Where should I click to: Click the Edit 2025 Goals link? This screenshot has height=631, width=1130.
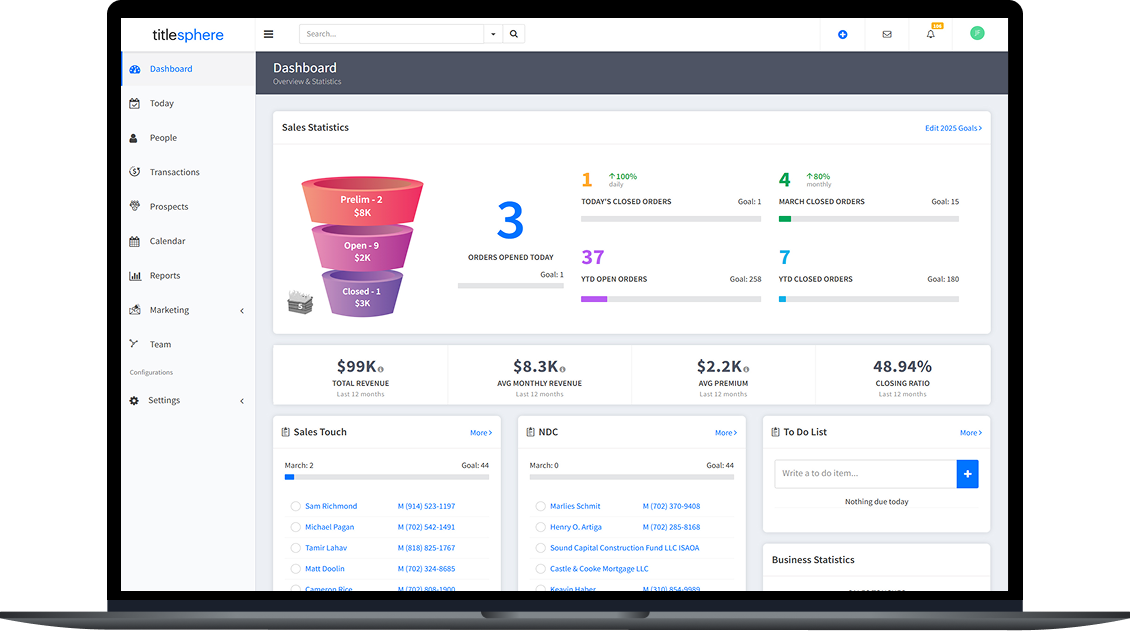coord(953,128)
